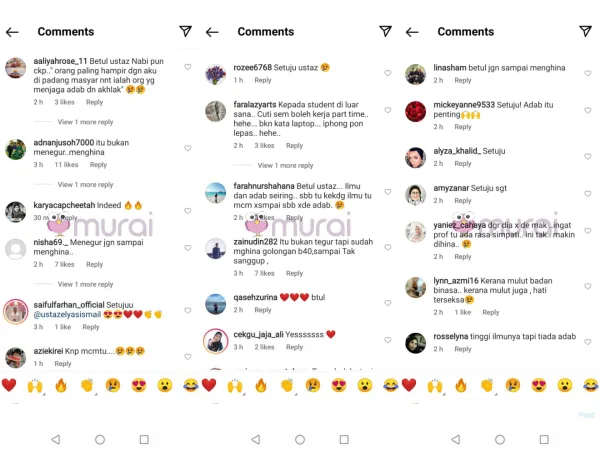The width and height of the screenshot is (600, 450).
Task: Insert the fire emoji in the left quick bar
Action: click(x=61, y=385)
